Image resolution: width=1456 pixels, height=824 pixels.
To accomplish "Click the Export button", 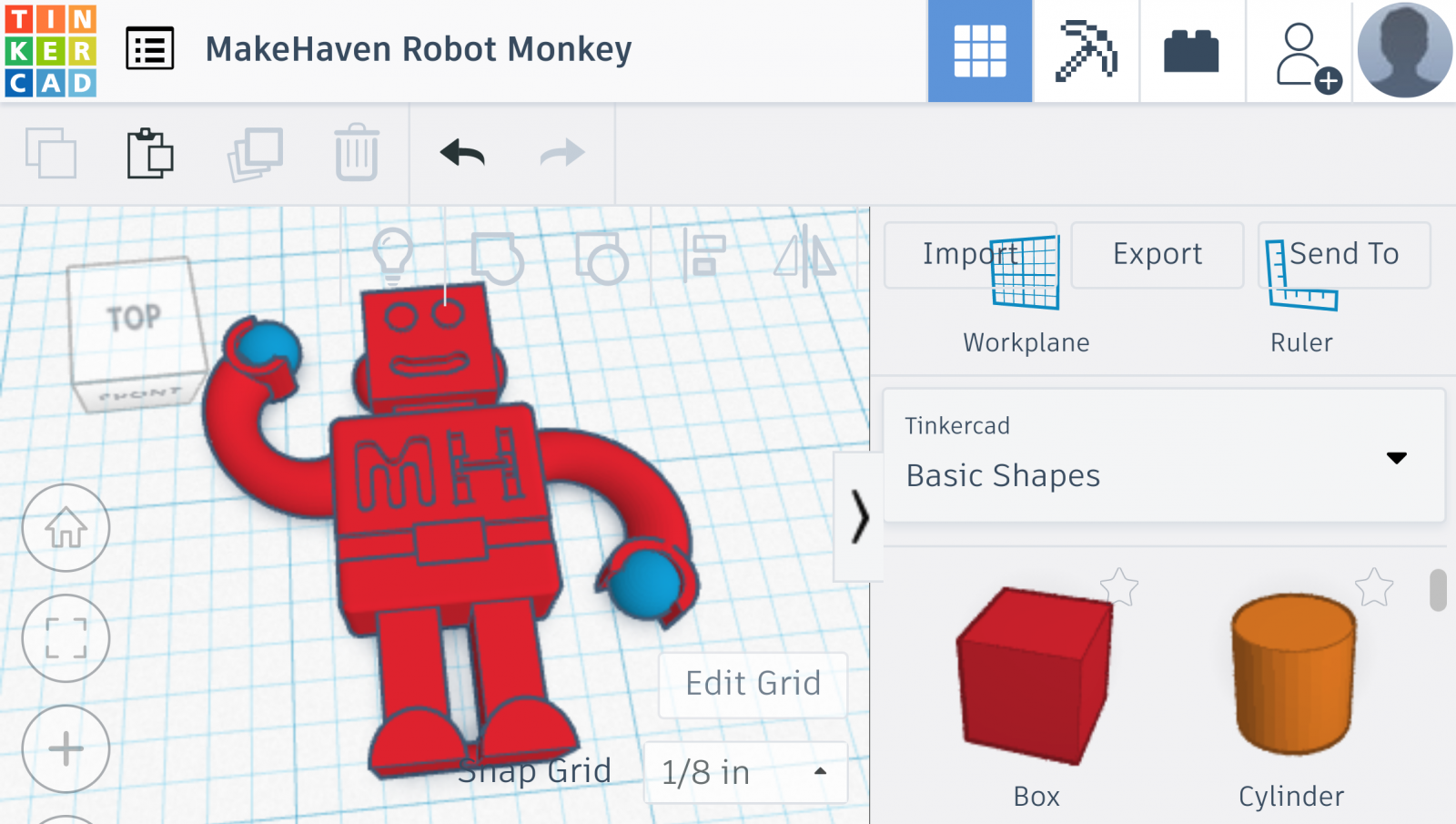I will [x=1157, y=254].
